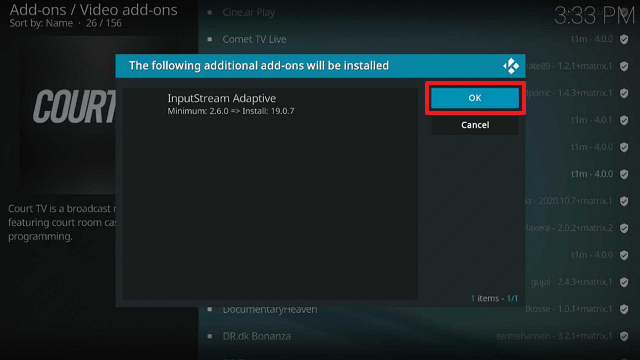Click verified shield beside 1.2.1+matrix.1 version

click(624, 66)
